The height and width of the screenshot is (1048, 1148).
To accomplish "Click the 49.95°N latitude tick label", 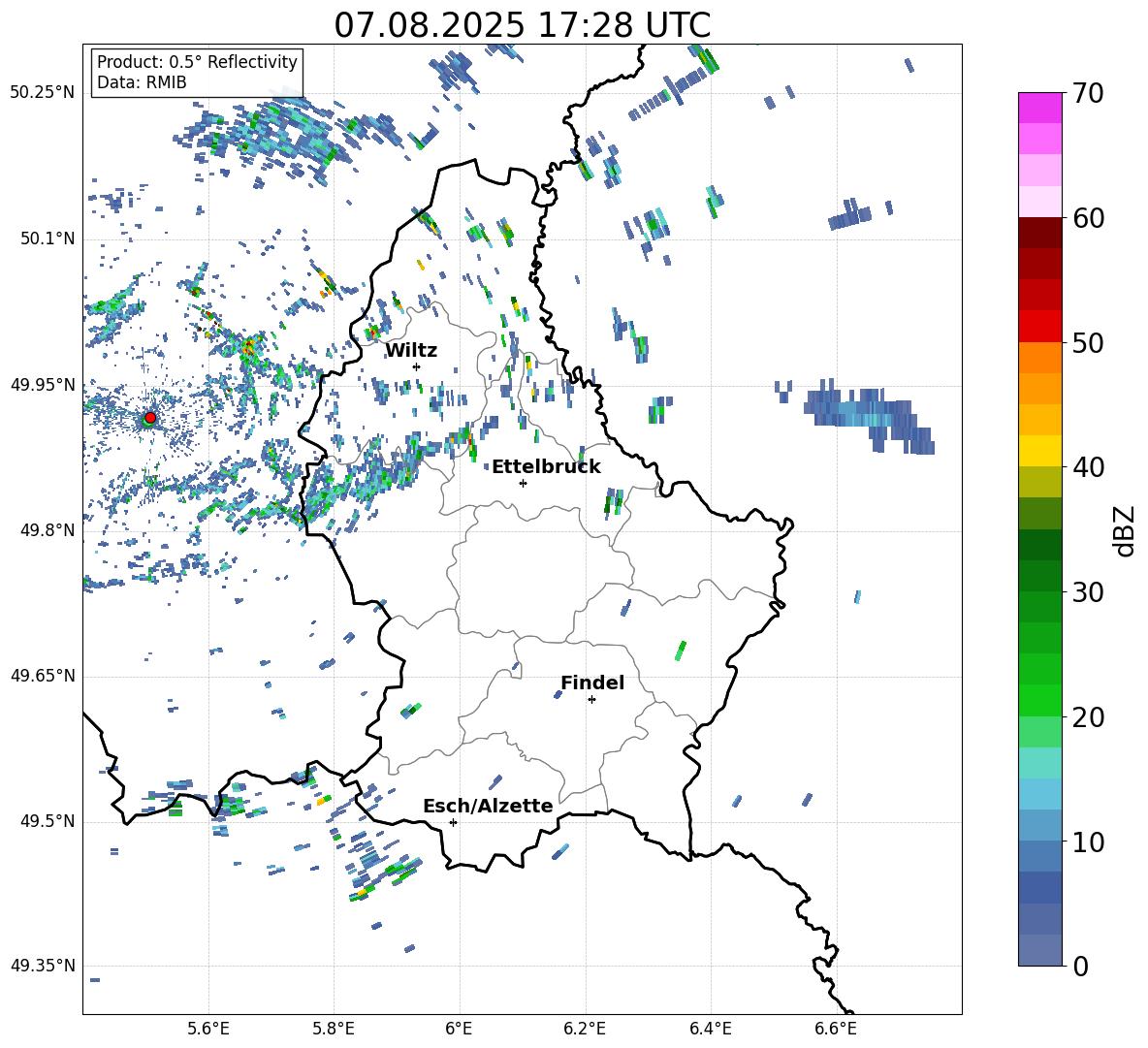I will pos(43,385).
